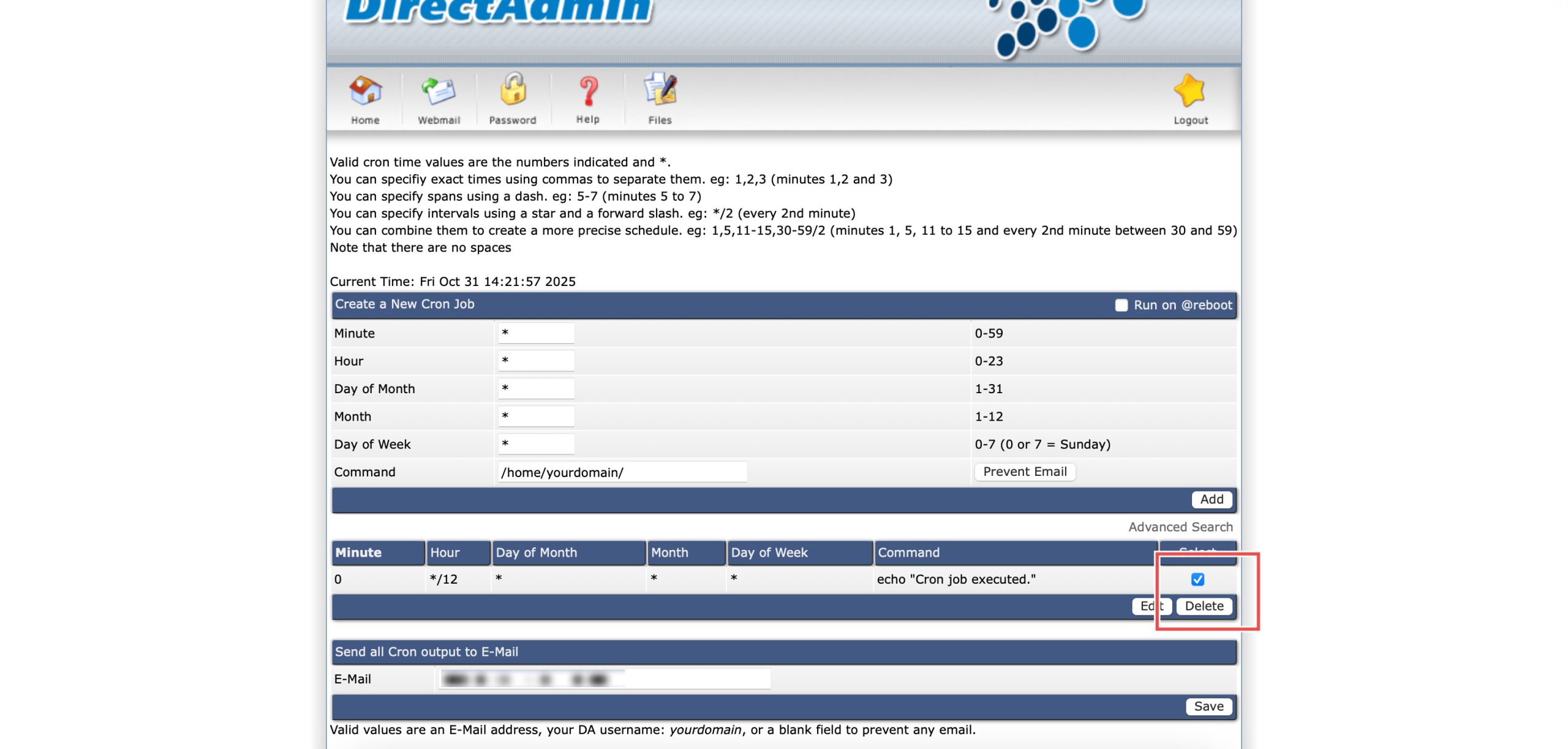
Task: Sort table by Minute column header
Action: (x=358, y=552)
